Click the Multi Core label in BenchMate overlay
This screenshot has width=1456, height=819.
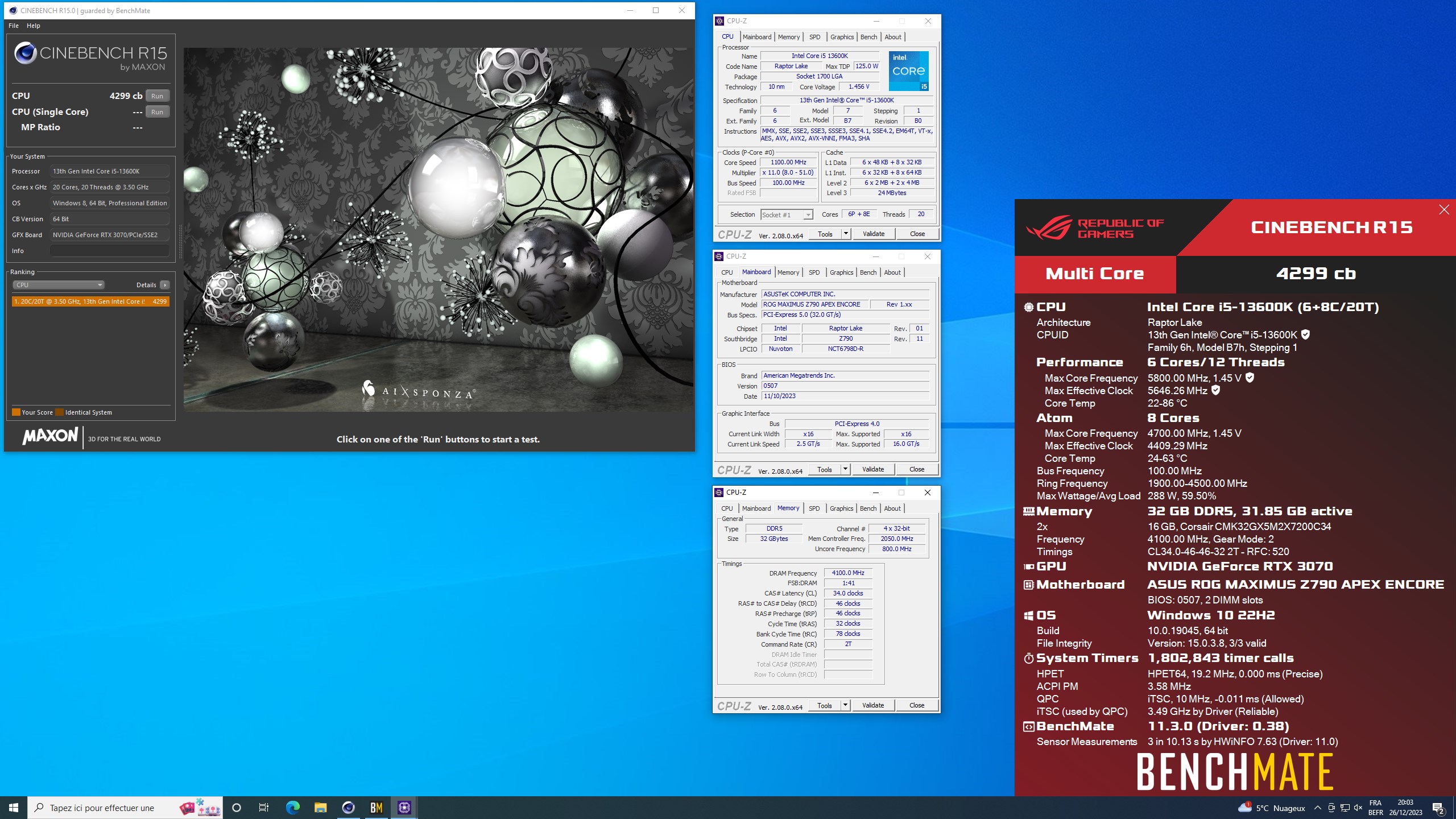tap(1095, 274)
